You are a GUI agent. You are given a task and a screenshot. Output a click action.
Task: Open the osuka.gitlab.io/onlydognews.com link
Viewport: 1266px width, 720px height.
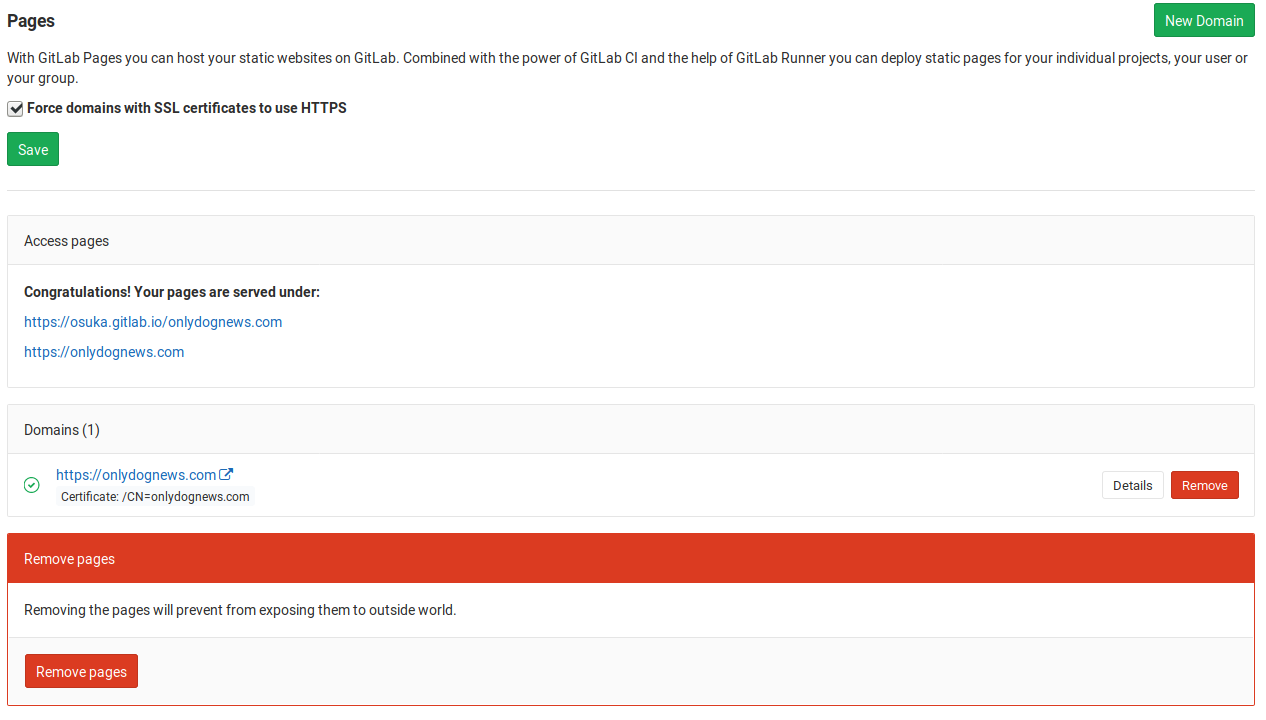[x=153, y=322]
